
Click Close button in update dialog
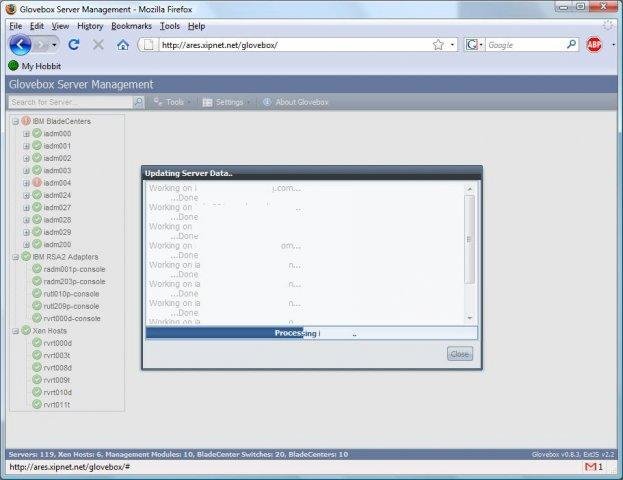pos(460,354)
